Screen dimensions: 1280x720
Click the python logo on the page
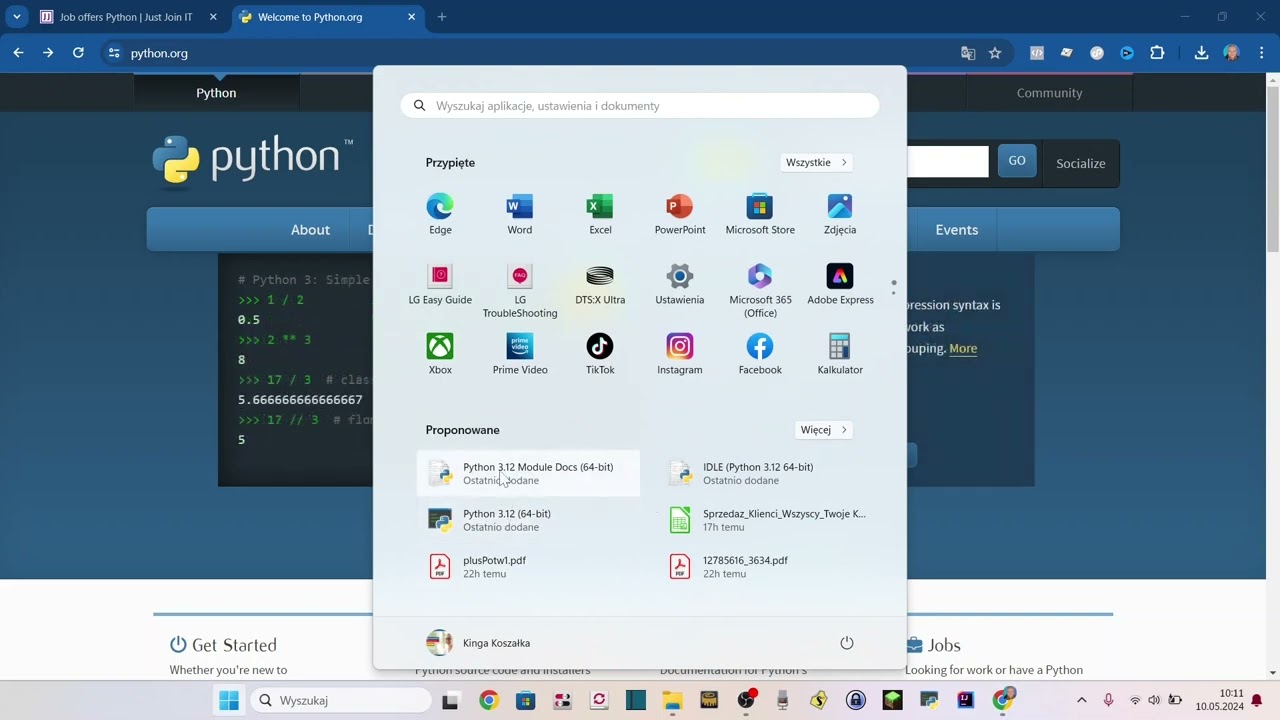[253, 161]
